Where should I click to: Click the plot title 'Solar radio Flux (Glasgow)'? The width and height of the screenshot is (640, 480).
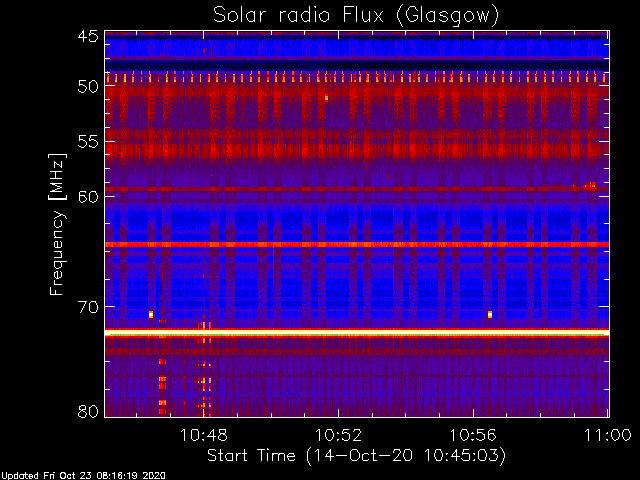point(356,15)
